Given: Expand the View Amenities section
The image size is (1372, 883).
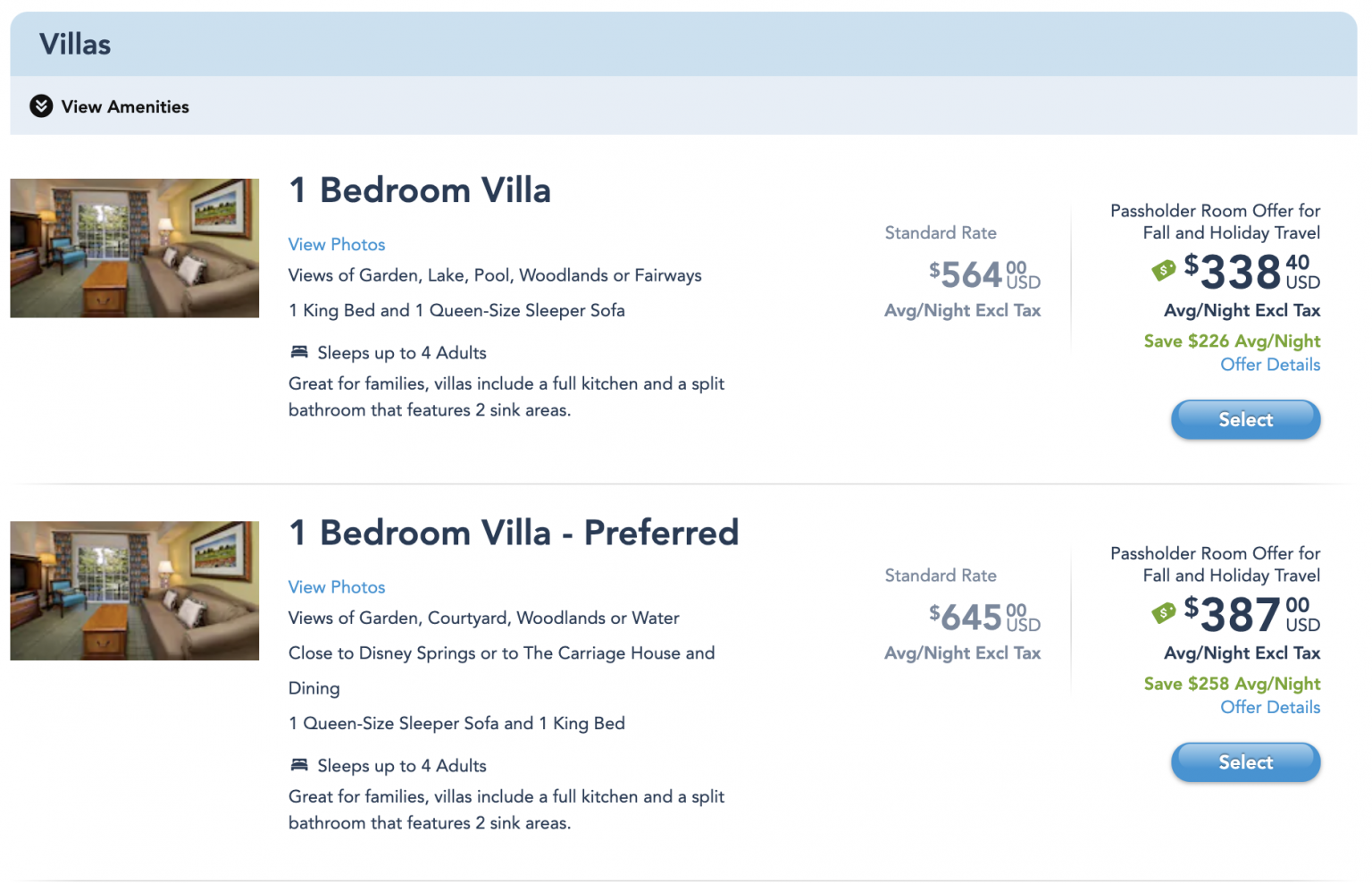Looking at the screenshot, I should point(125,105).
